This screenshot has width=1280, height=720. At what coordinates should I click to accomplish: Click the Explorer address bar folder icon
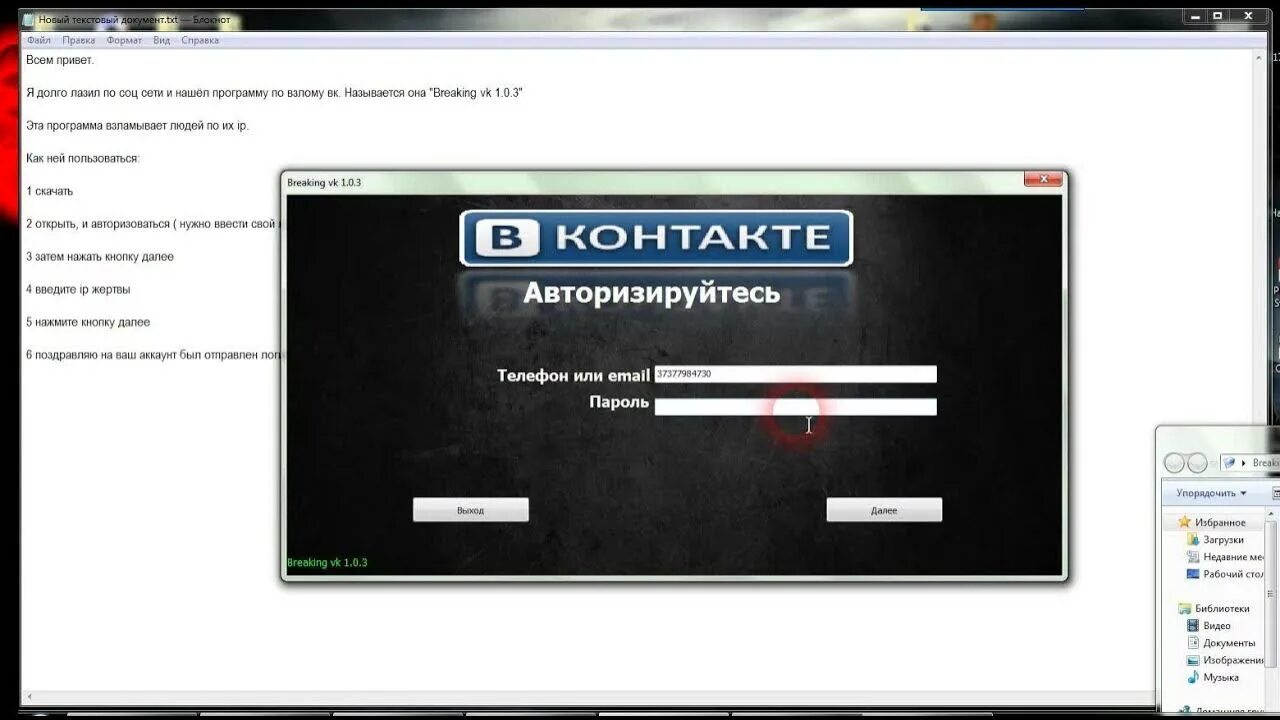(1230, 463)
